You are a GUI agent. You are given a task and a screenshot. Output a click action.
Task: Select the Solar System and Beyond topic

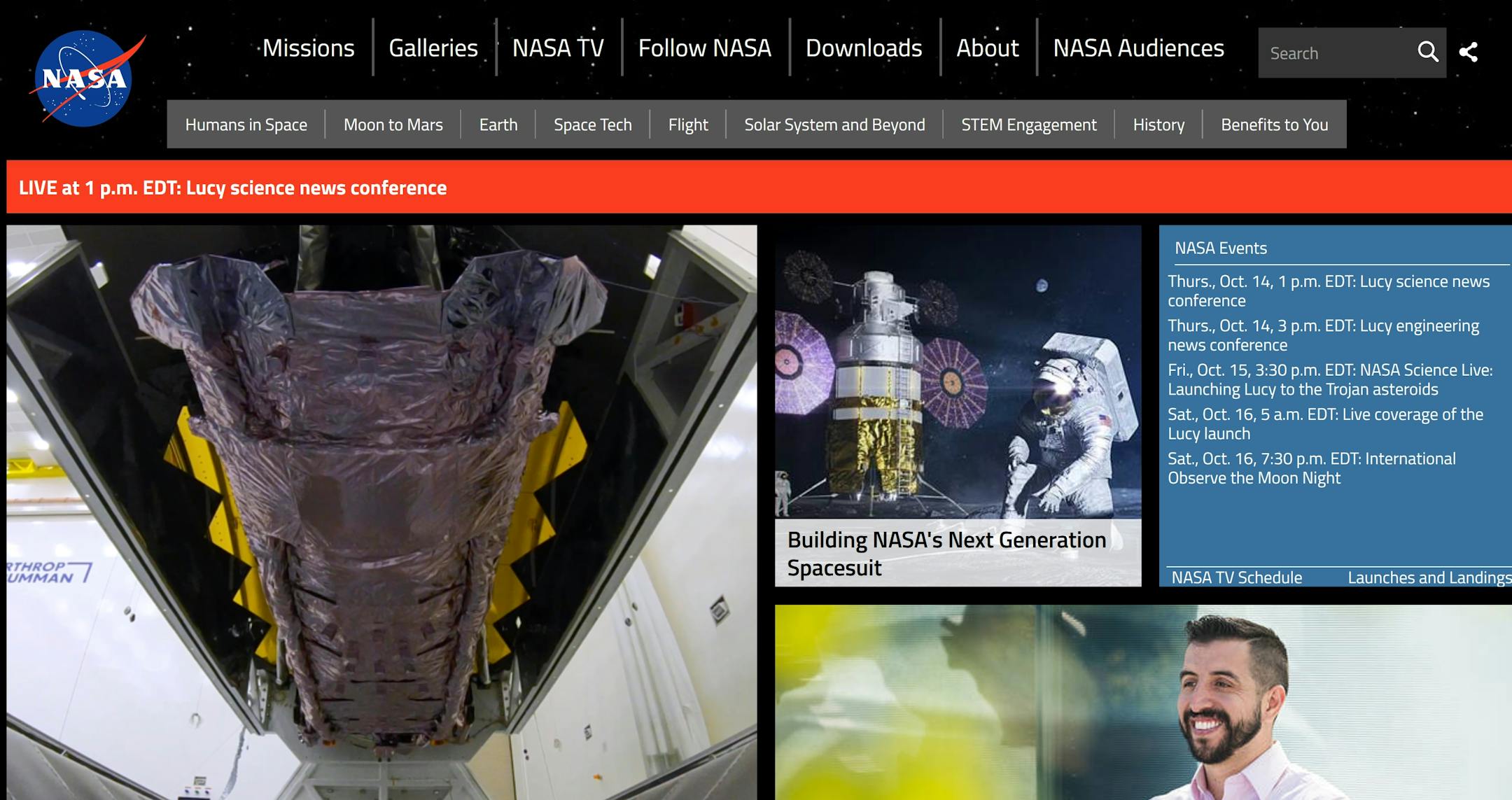pos(834,125)
